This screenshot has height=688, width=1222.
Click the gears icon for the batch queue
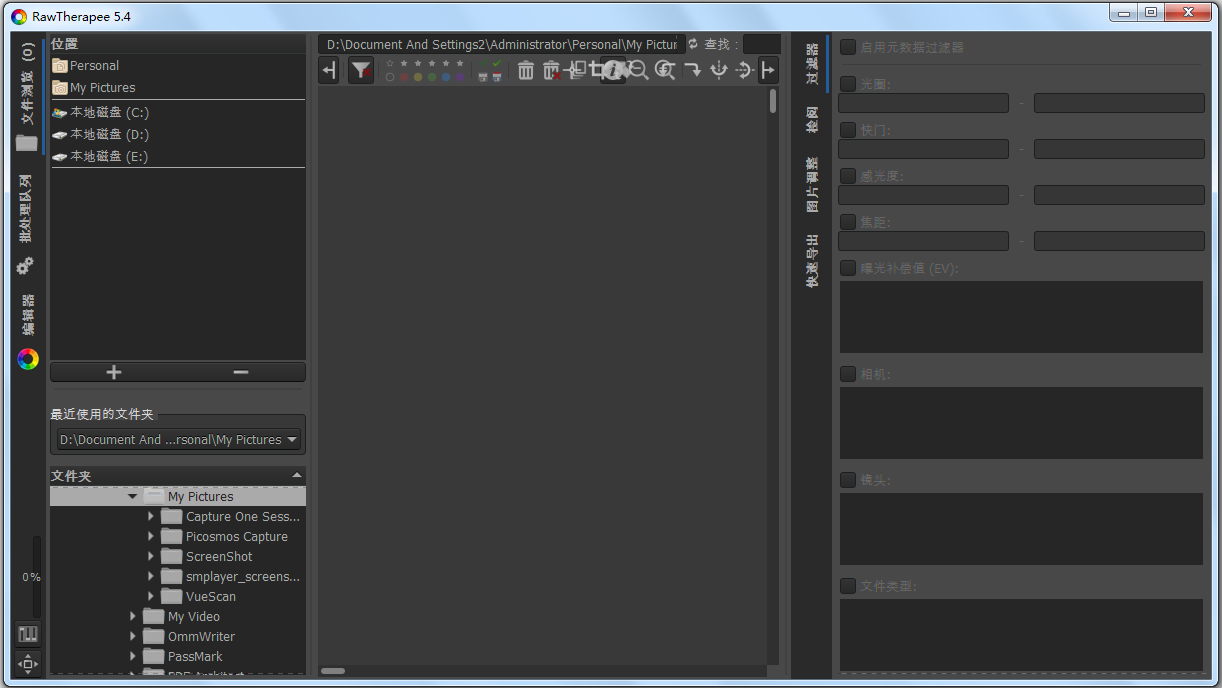coord(26,266)
